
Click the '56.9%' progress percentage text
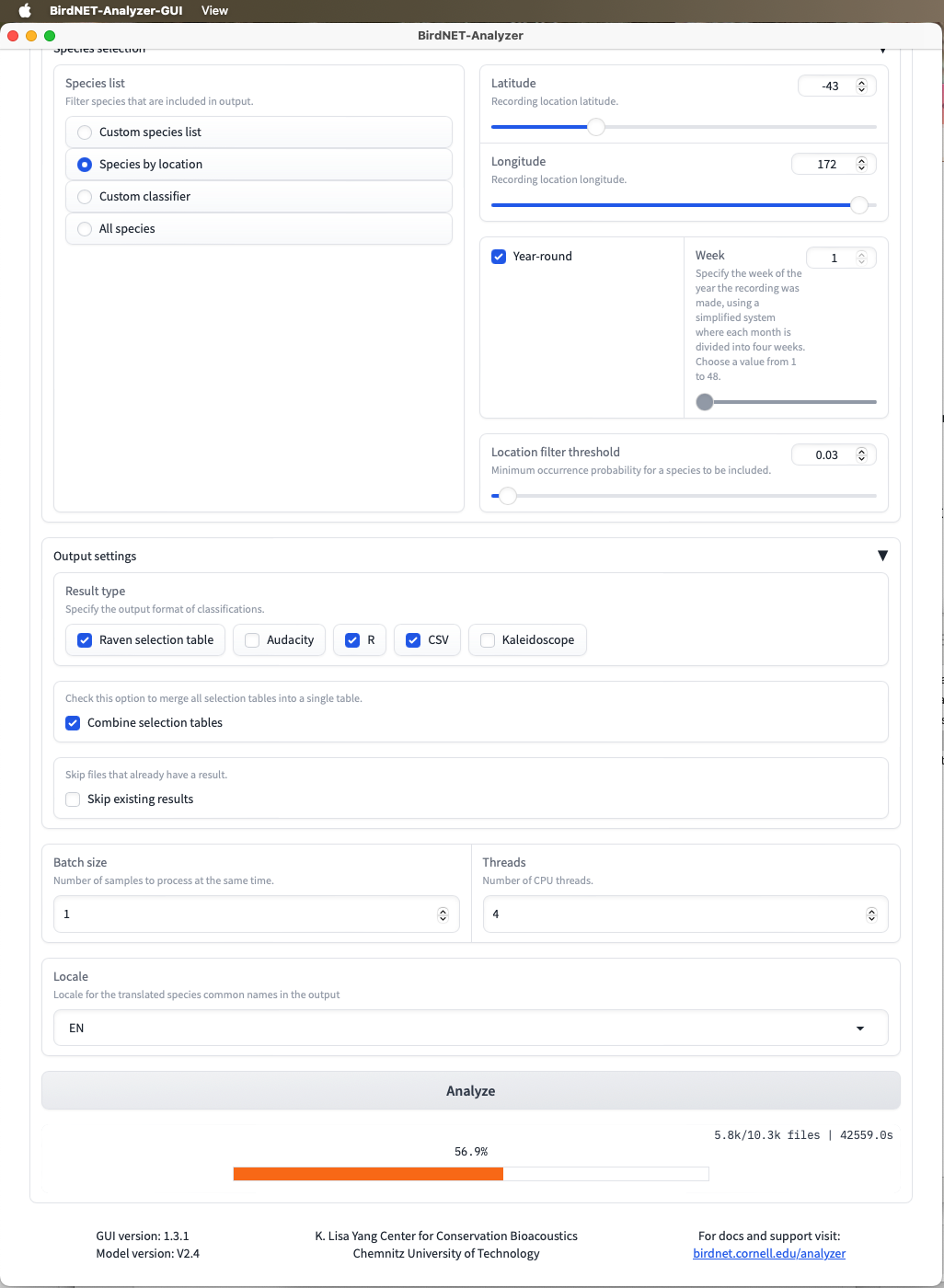pos(471,1152)
